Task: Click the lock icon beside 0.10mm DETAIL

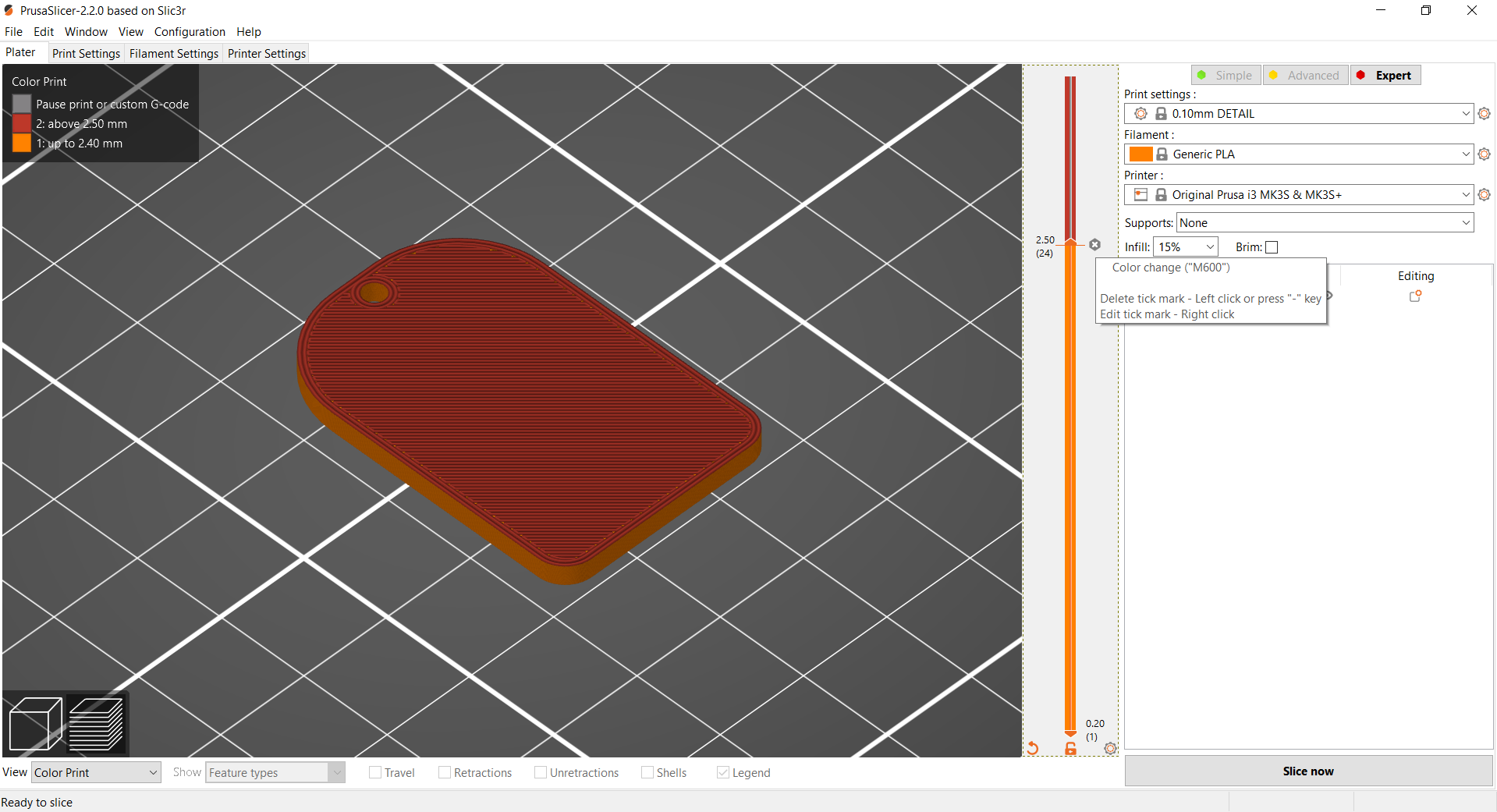Action: click(1161, 114)
